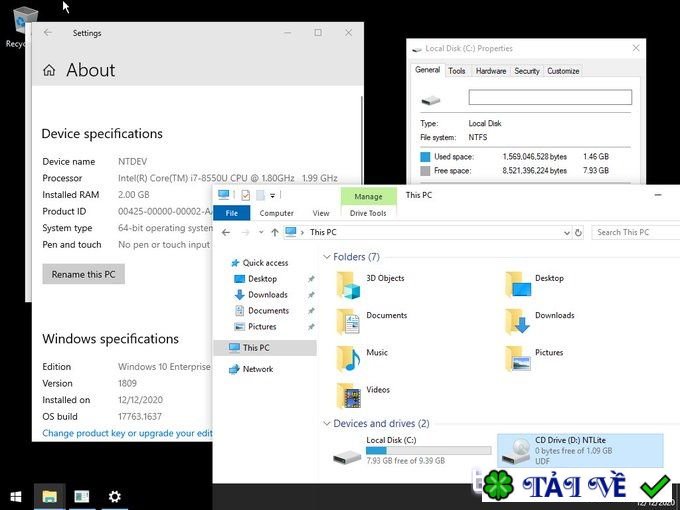The width and height of the screenshot is (680, 510).
Task: Click Local Disk (C:) usage bar
Action: pos(428,451)
